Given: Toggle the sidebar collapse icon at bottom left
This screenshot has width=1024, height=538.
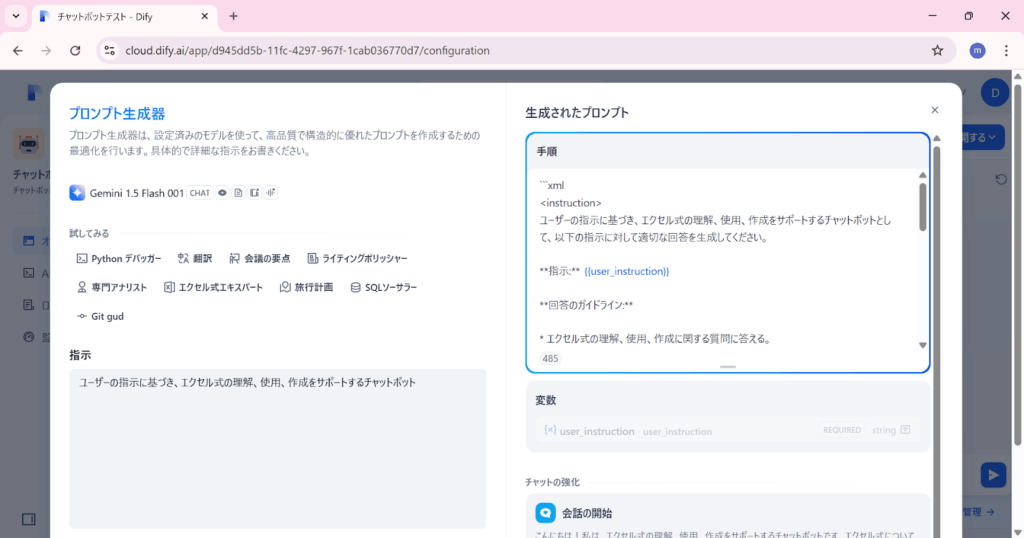Looking at the screenshot, I should tap(29, 519).
